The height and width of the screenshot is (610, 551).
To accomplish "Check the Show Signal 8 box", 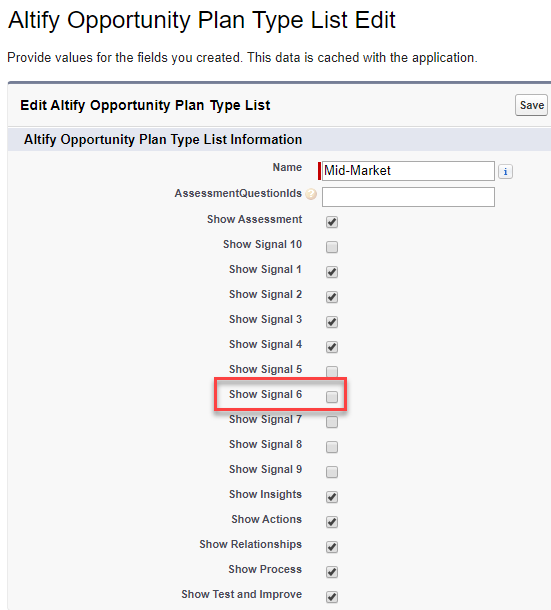I will coord(332,447).
